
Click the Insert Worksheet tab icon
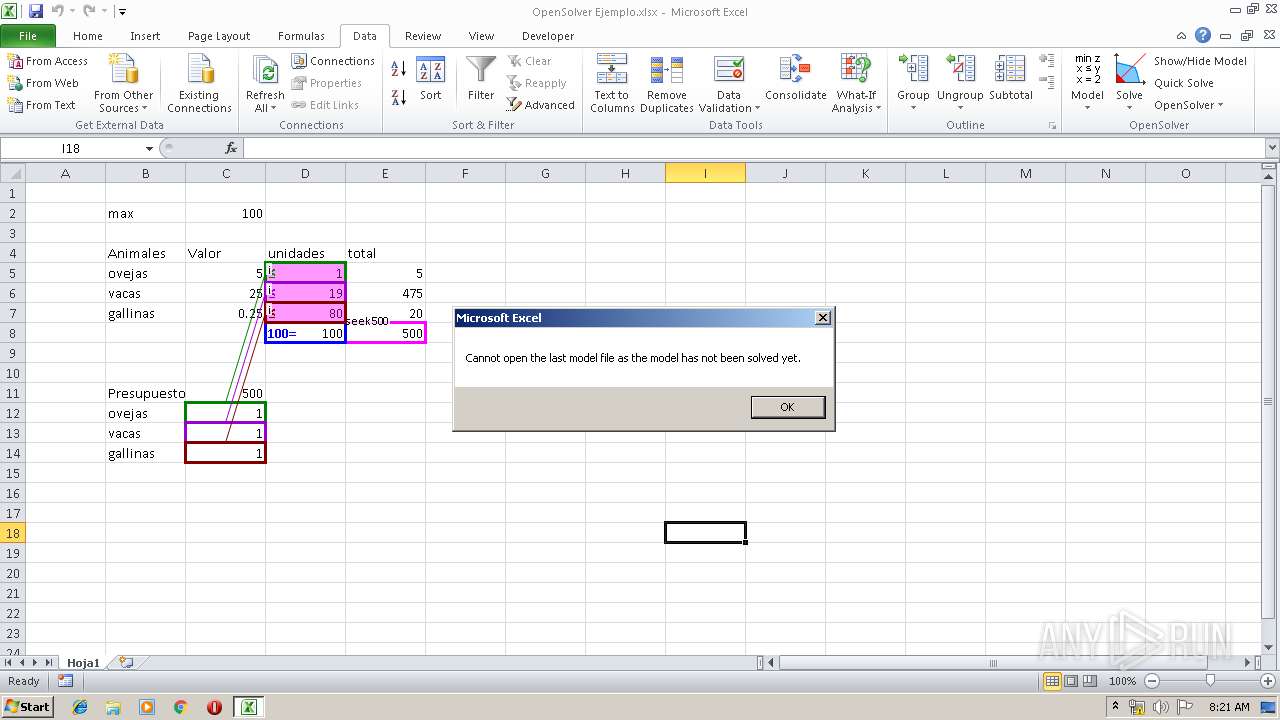point(126,662)
